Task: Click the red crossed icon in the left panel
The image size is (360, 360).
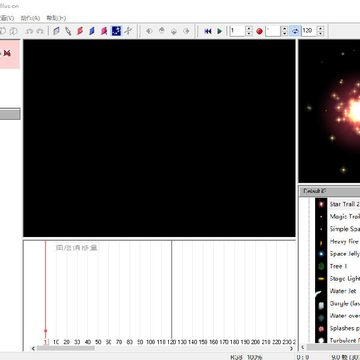Action: [7, 53]
